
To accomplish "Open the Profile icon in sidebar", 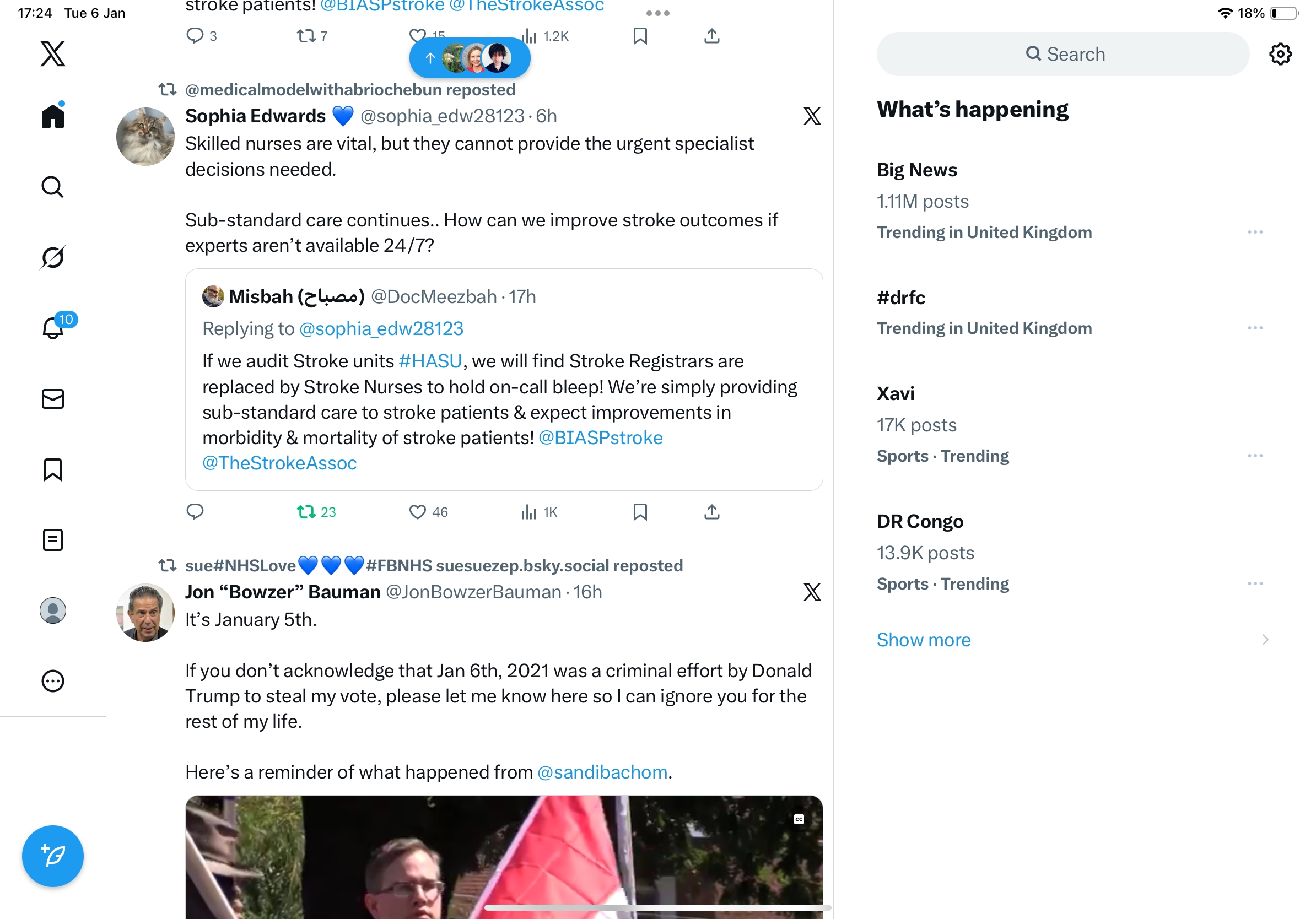I will tap(53, 610).
